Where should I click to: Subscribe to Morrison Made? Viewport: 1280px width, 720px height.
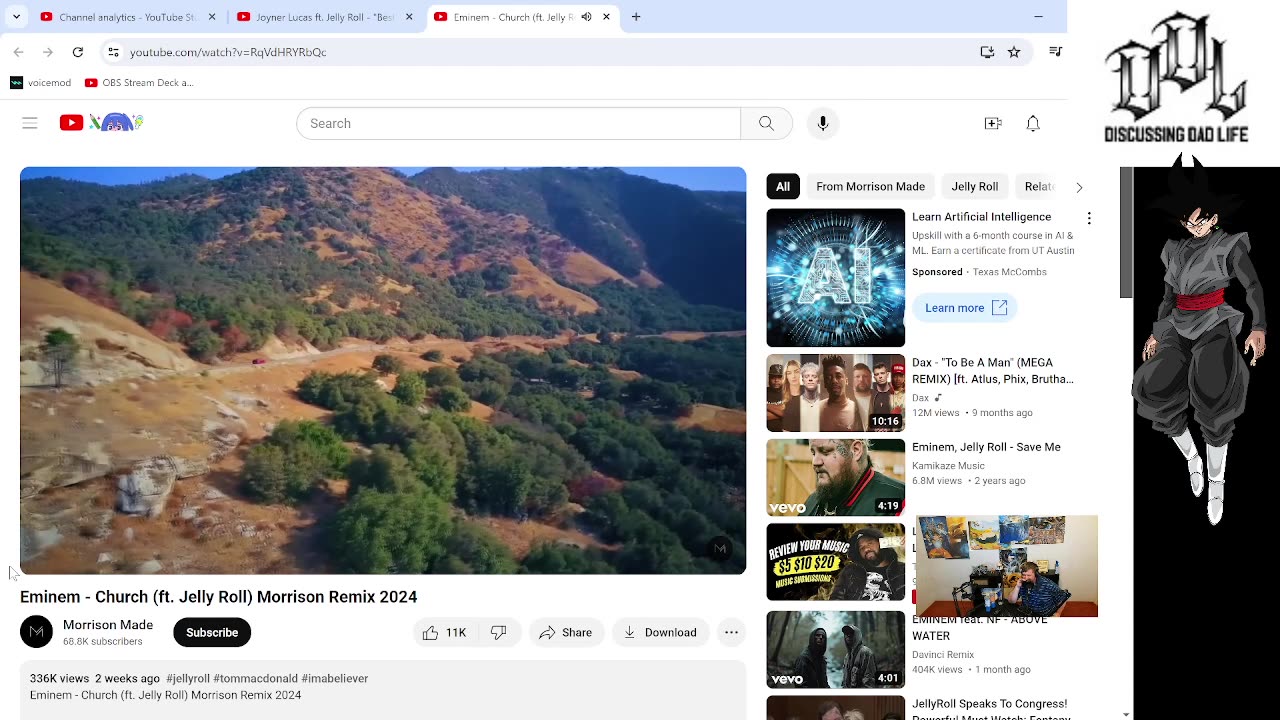pos(212,632)
